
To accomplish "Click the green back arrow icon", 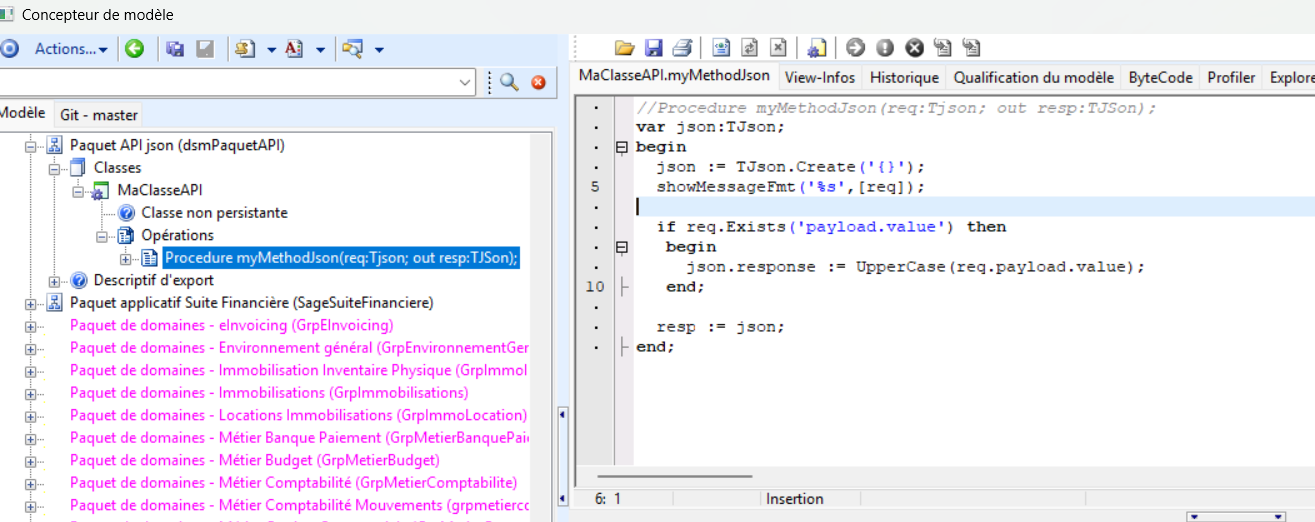I will [134, 48].
